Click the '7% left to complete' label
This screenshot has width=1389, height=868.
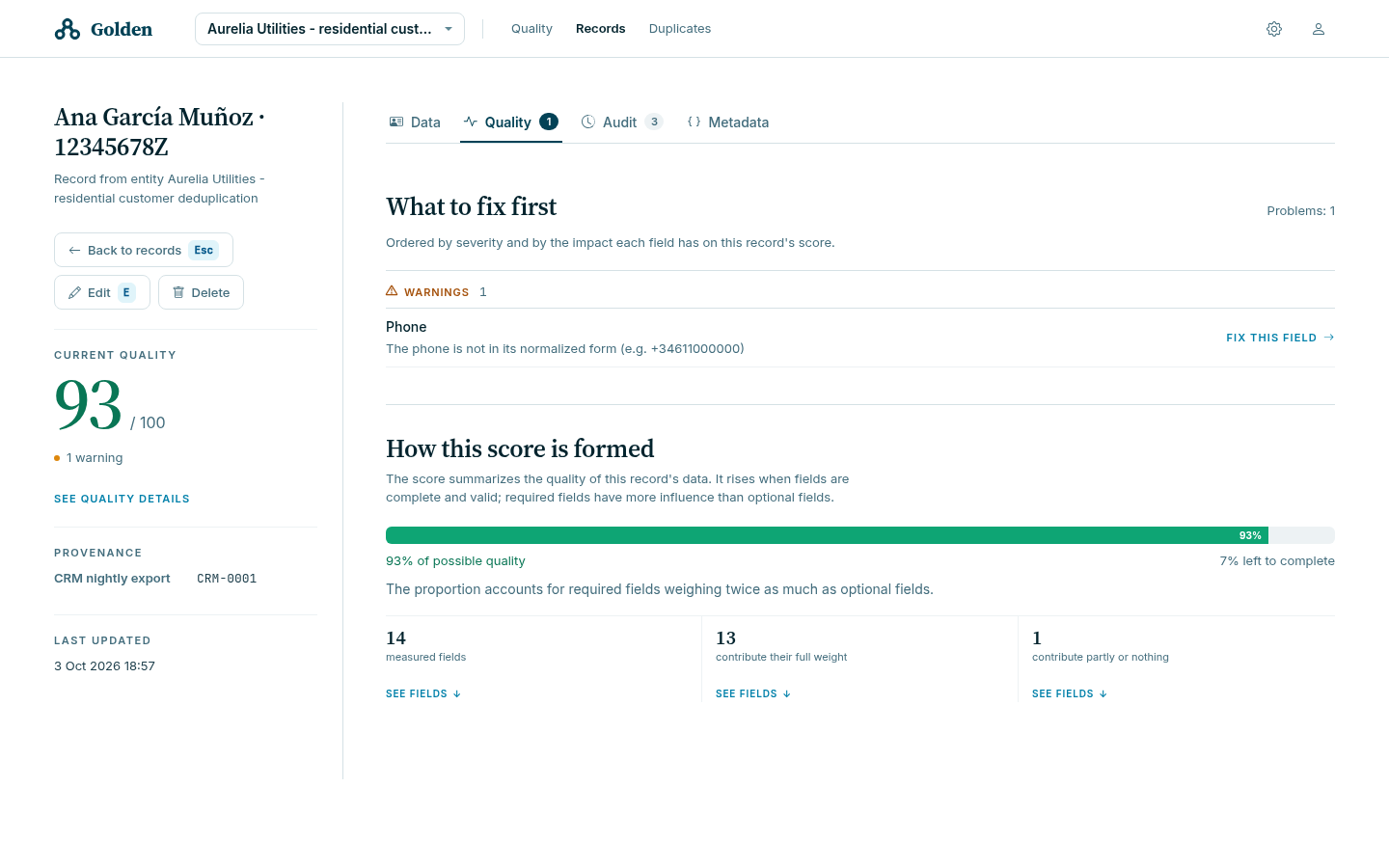click(x=1277, y=561)
